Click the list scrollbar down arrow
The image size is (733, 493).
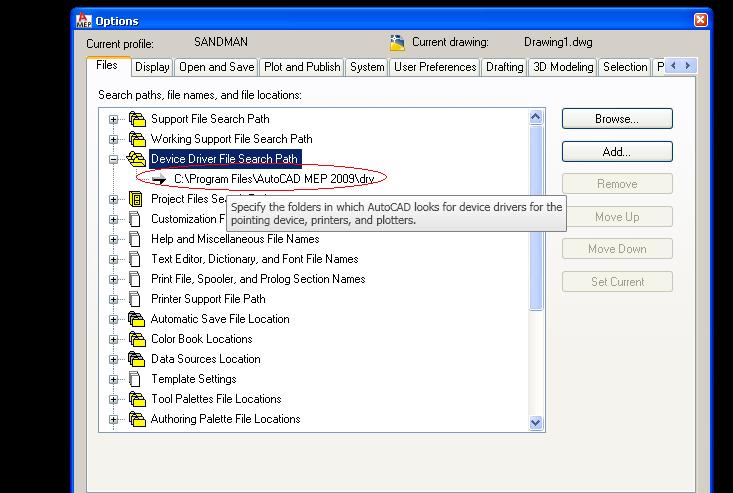point(536,423)
